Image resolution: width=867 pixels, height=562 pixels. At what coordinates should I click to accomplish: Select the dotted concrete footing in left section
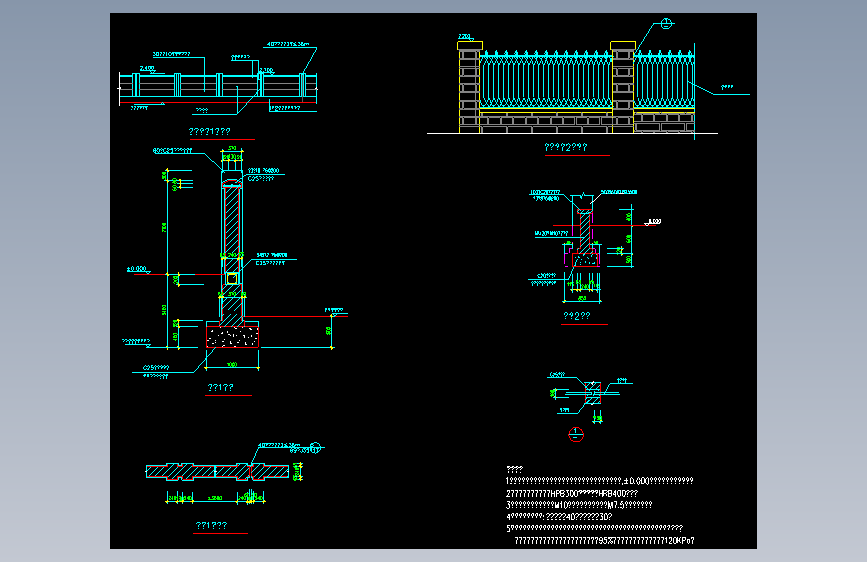232,337
